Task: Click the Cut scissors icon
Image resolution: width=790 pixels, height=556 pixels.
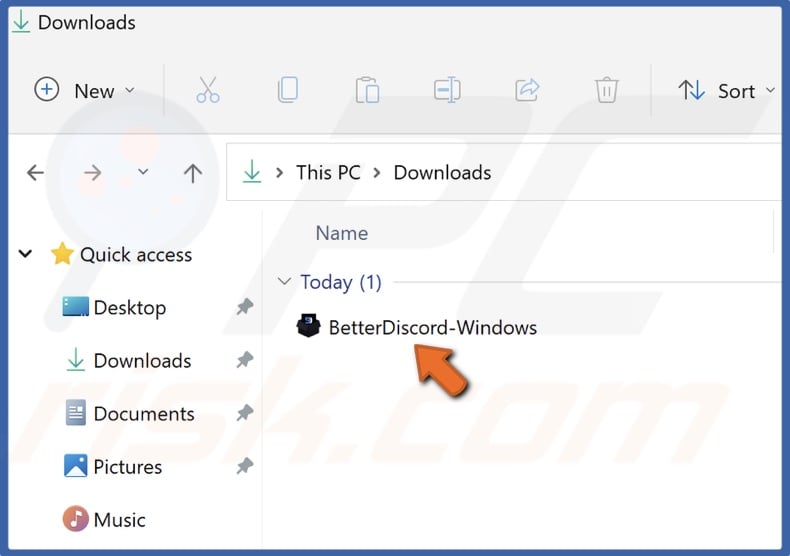Action: tap(208, 90)
